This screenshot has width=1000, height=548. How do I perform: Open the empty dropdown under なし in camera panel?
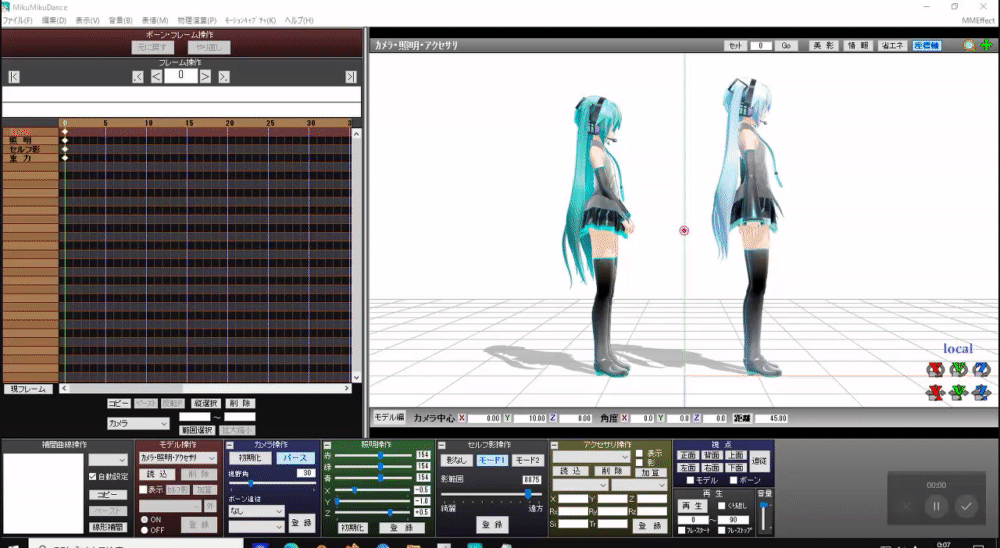(256, 526)
